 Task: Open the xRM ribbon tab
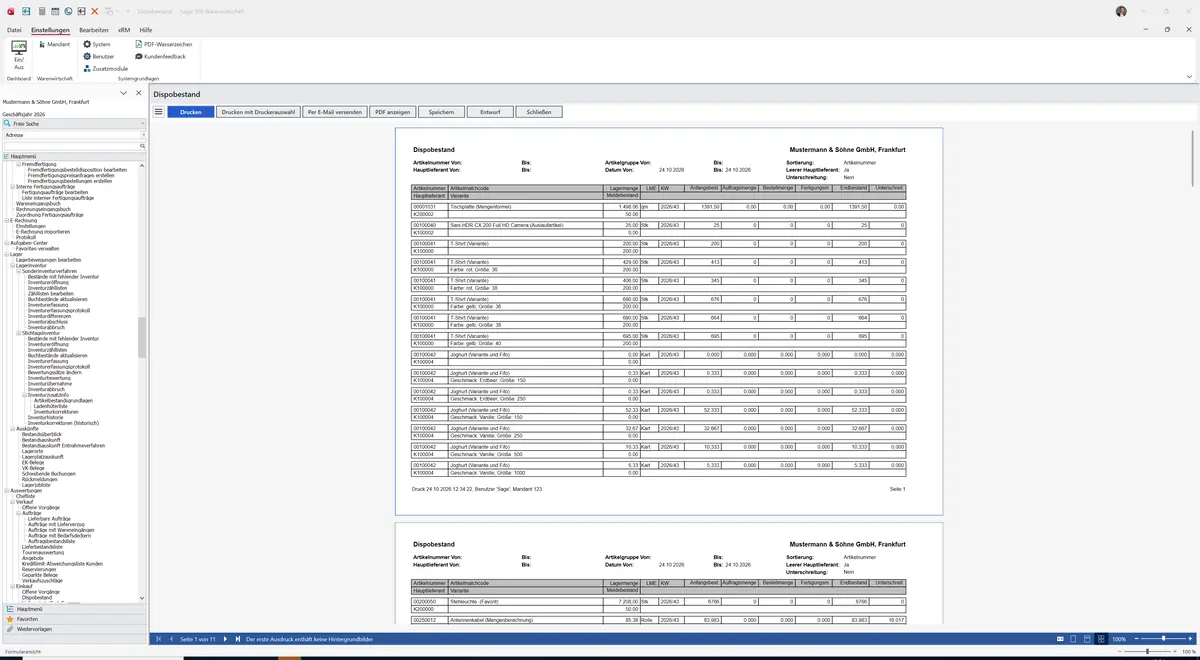(x=124, y=30)
